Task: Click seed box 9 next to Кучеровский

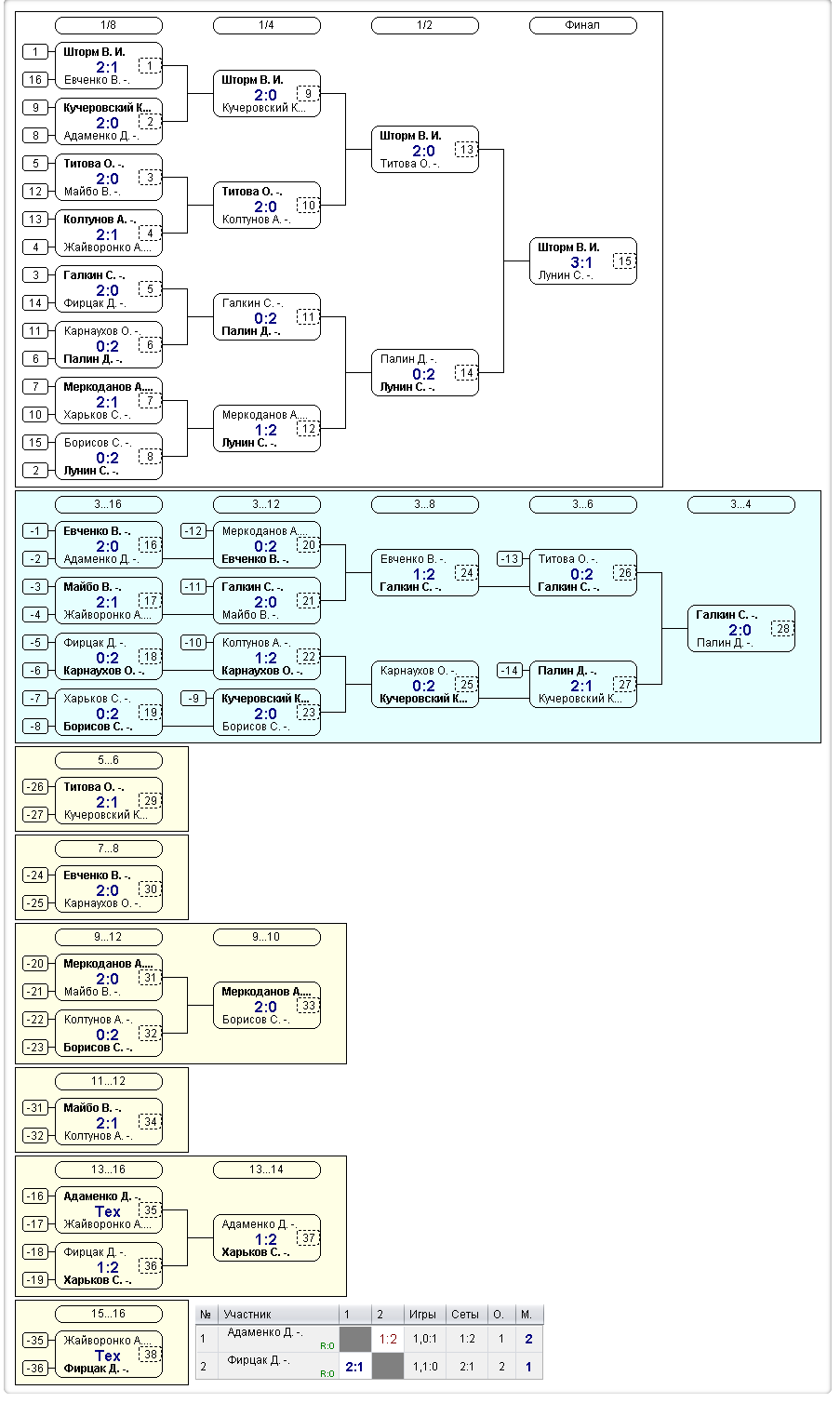Action: tap(35, 108)
